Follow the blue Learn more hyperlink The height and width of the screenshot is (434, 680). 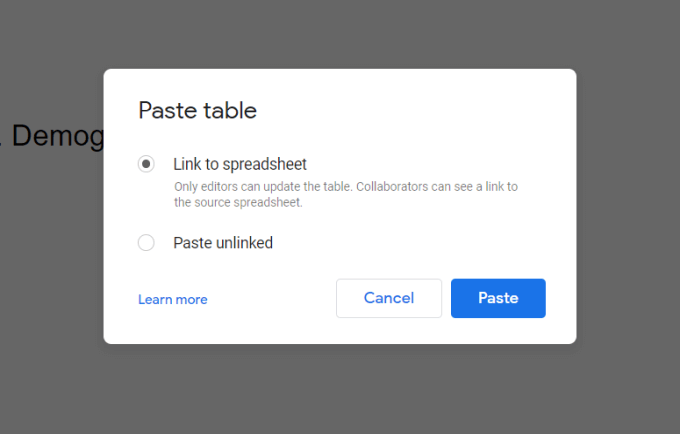pos(173,299)
